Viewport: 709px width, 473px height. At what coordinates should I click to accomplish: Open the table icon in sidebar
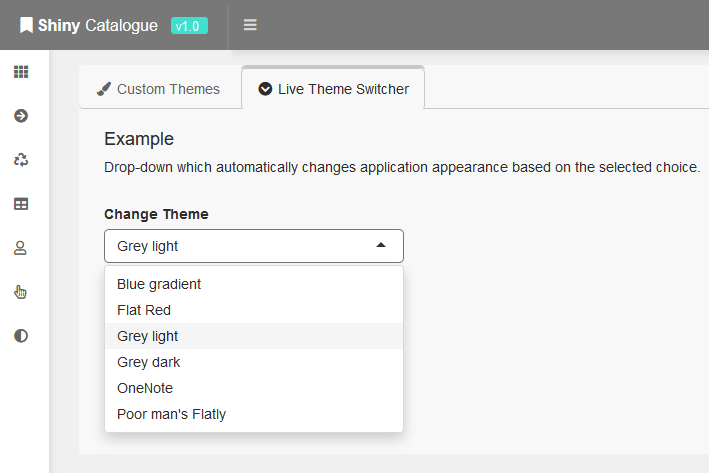pos(21,204)
